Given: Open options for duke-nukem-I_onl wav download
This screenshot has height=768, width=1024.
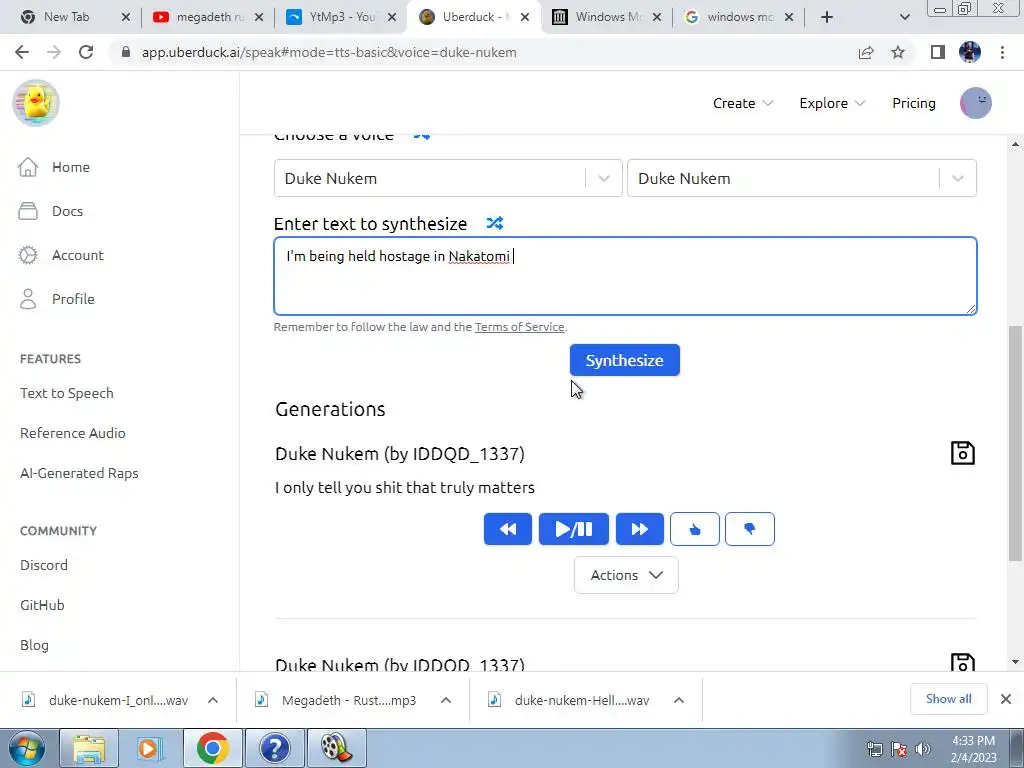Looking at the screenshot, I should (x=213, y=700).
